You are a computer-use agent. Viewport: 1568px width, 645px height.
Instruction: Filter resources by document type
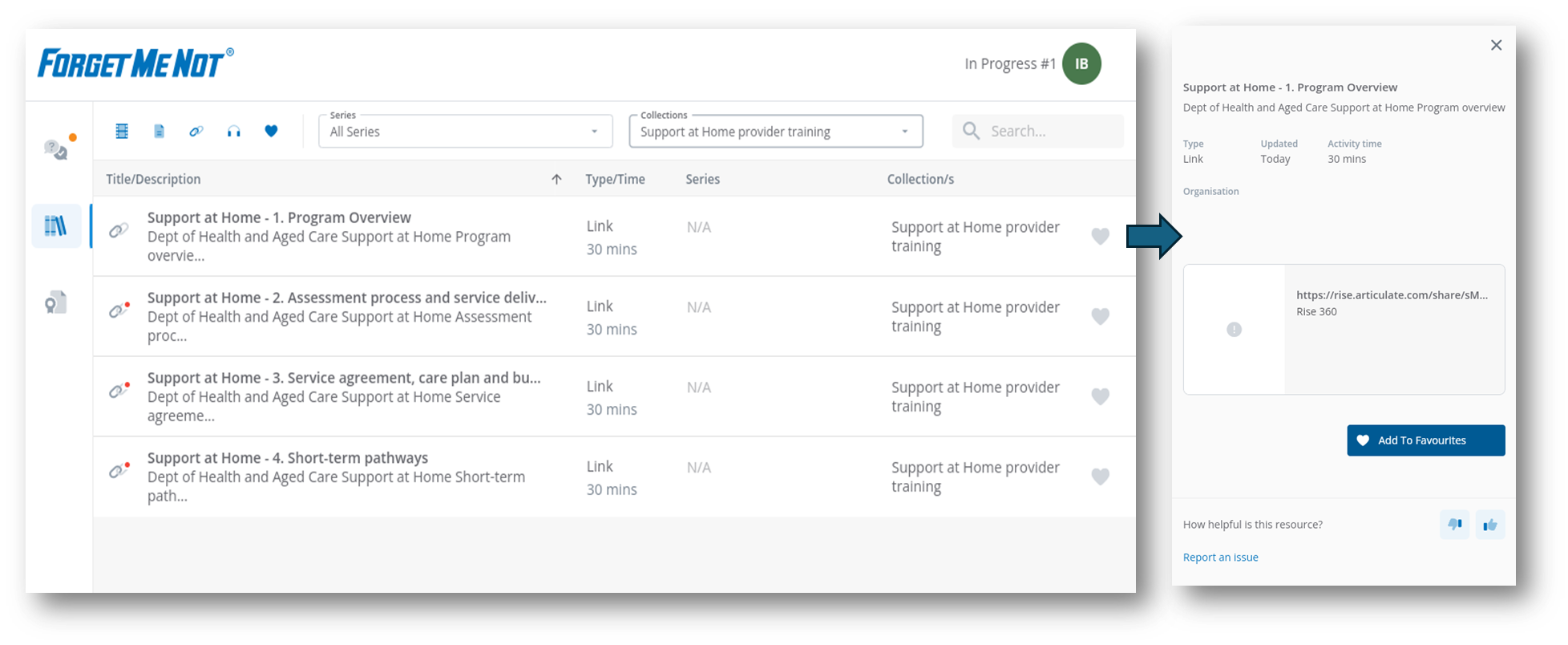coord(159,131)
